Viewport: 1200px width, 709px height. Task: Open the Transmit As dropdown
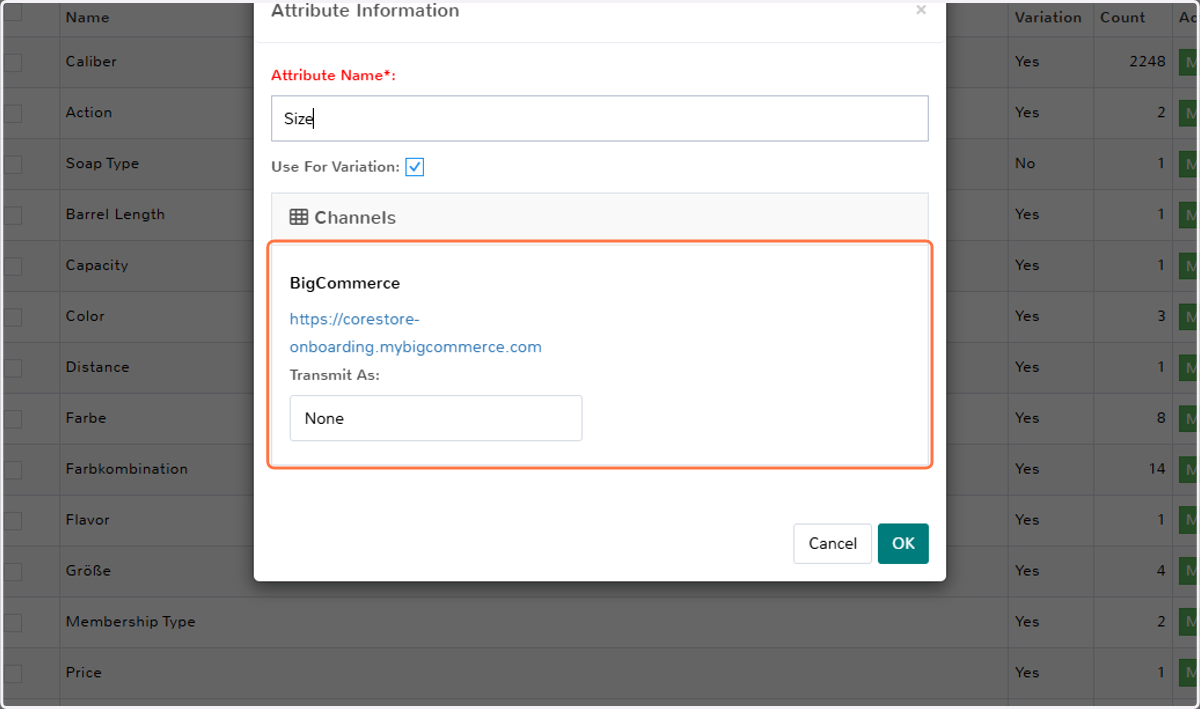436,418
